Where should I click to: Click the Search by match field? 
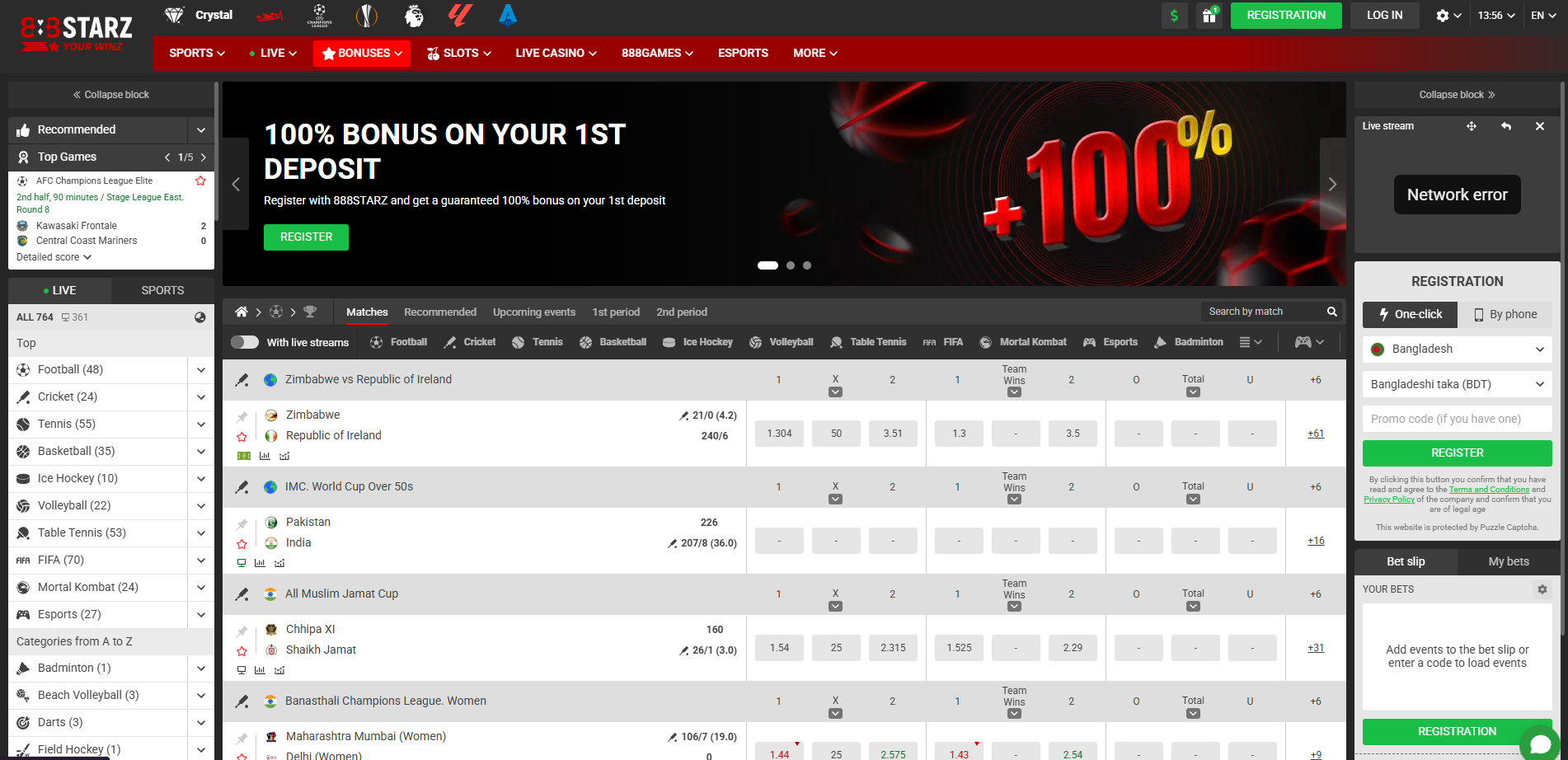1261,312
